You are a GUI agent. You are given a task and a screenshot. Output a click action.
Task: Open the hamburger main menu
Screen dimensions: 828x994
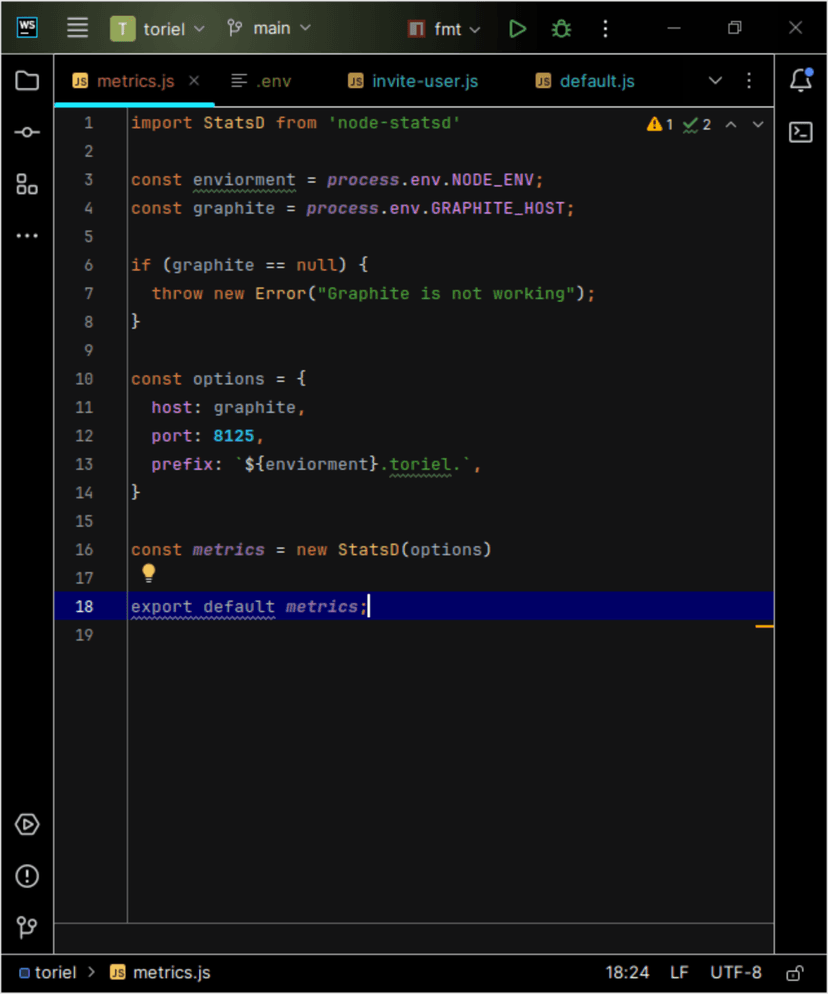pyautogui.click(x=78, y=29)
